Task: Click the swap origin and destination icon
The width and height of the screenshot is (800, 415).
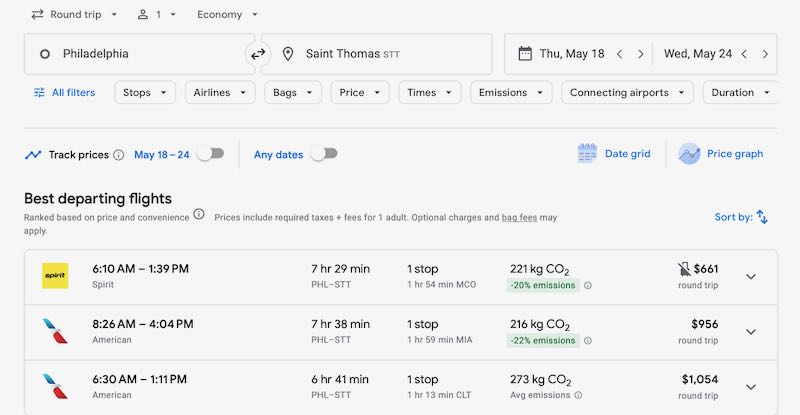Action: (x=258, y=54)
